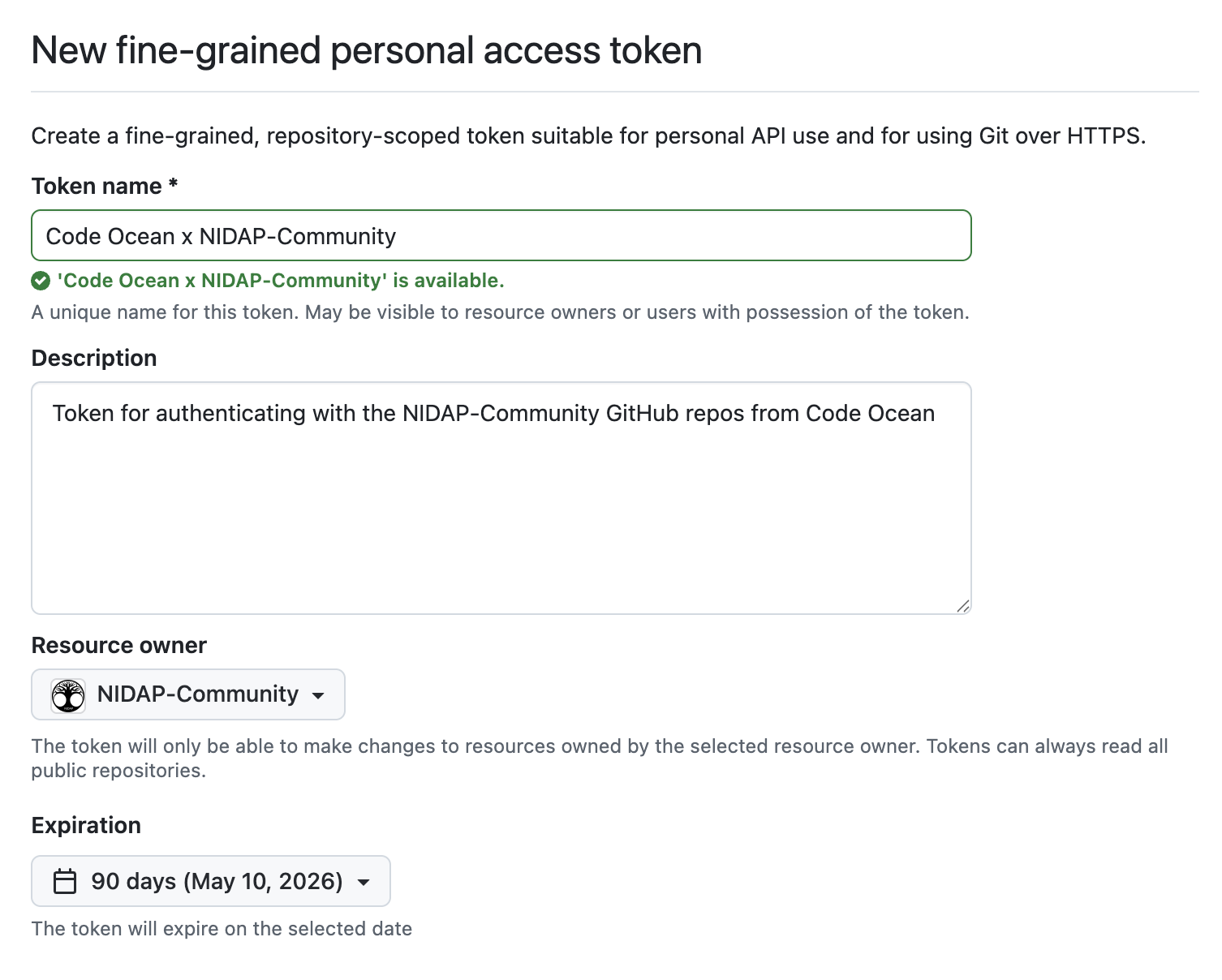Click the Description box resize handle
The image size is (1222, 980).
coord(962,605)
